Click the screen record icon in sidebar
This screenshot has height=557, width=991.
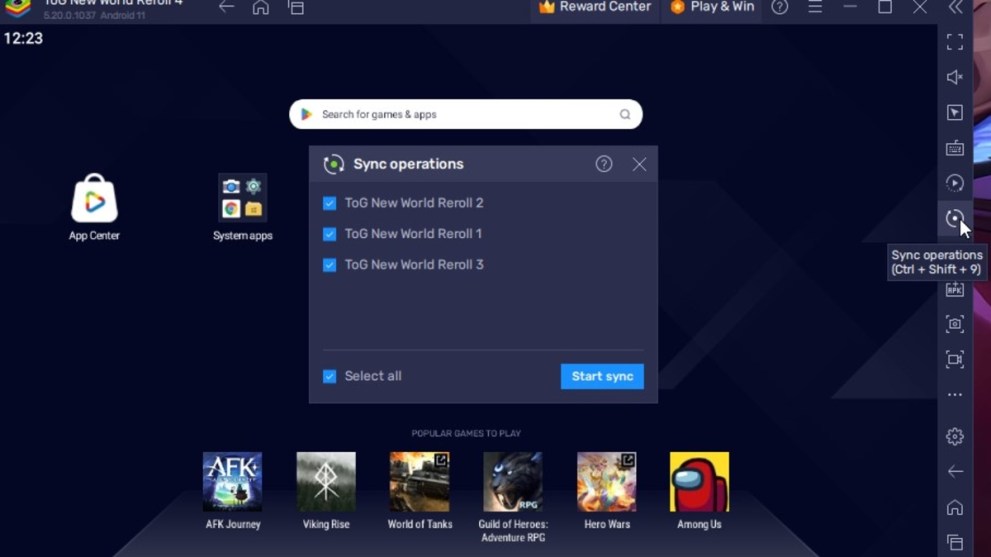point(954,359)
